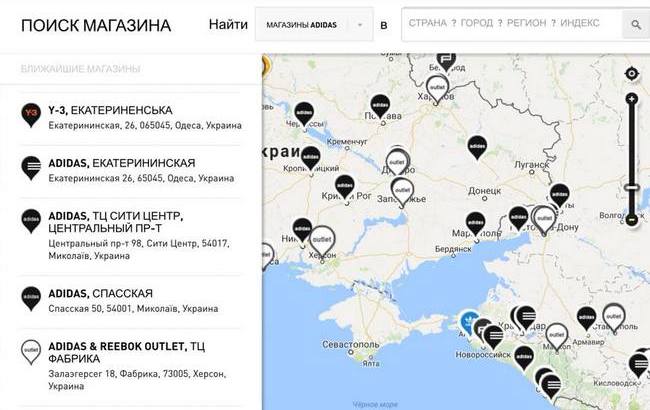Click adidas map pin at Полтава
Image resolution: width=650 pixels, height=410 pixels.
(x=380, y=107)
